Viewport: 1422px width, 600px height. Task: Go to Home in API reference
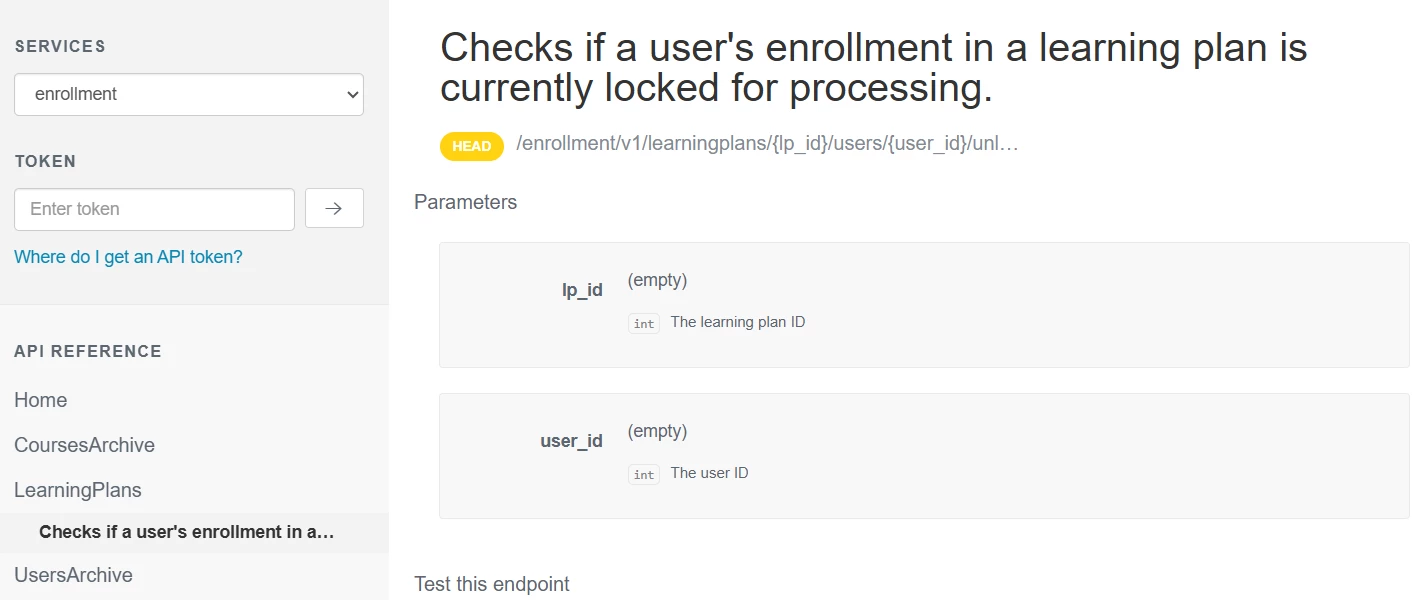click(41, 400)
